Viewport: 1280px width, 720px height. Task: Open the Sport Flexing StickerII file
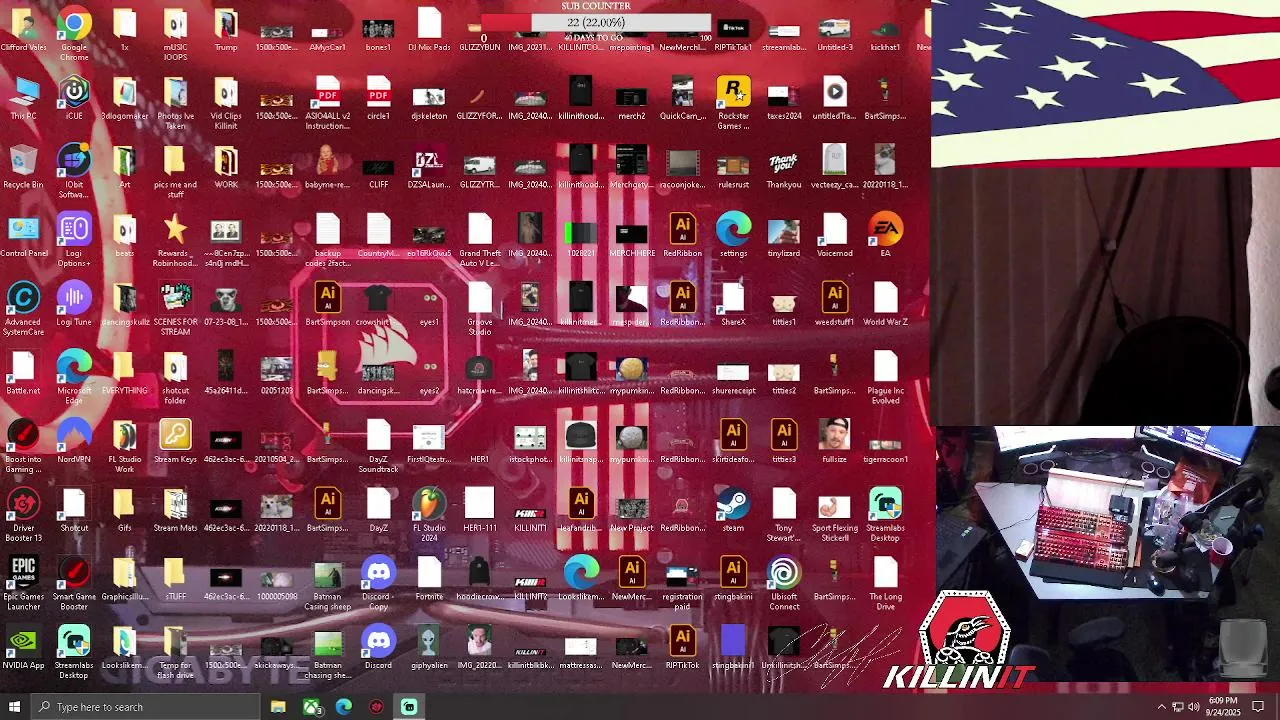(835, 516)
